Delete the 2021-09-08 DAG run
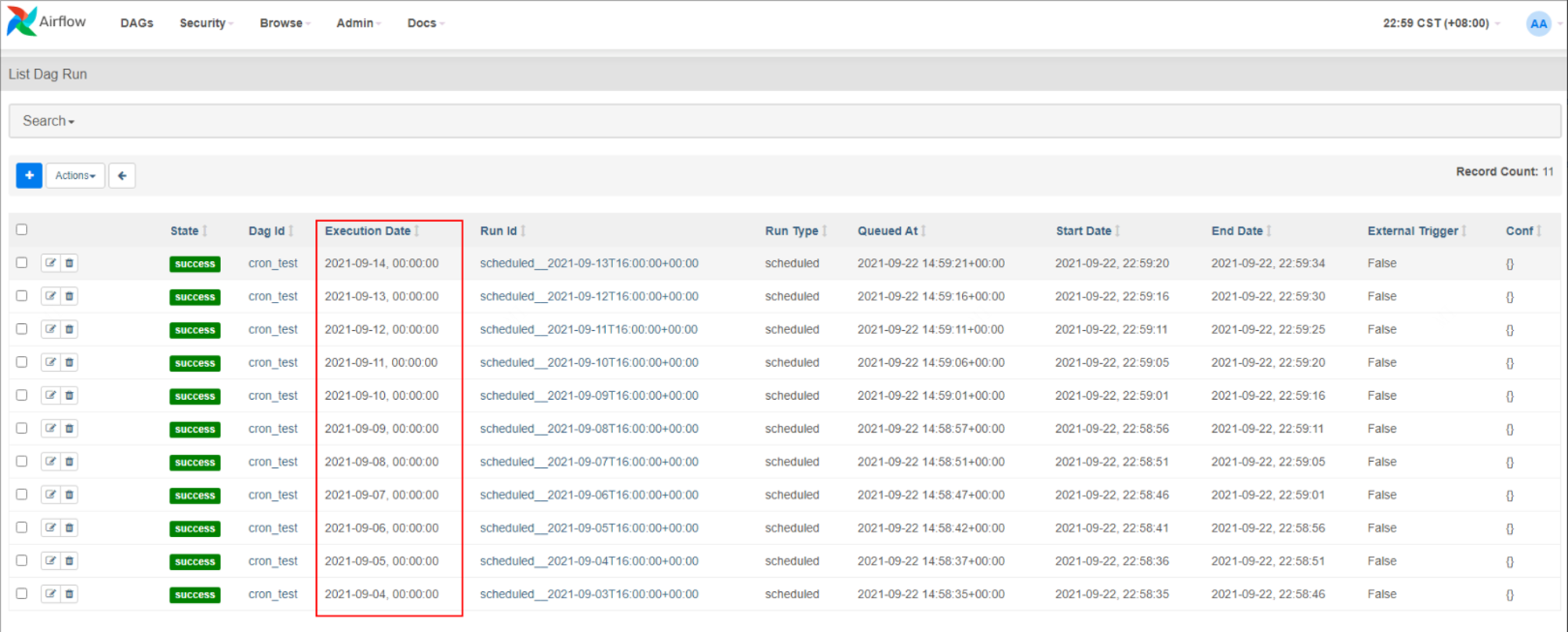This screenshot has height=632, width=1568. click(x=69, y=462)
